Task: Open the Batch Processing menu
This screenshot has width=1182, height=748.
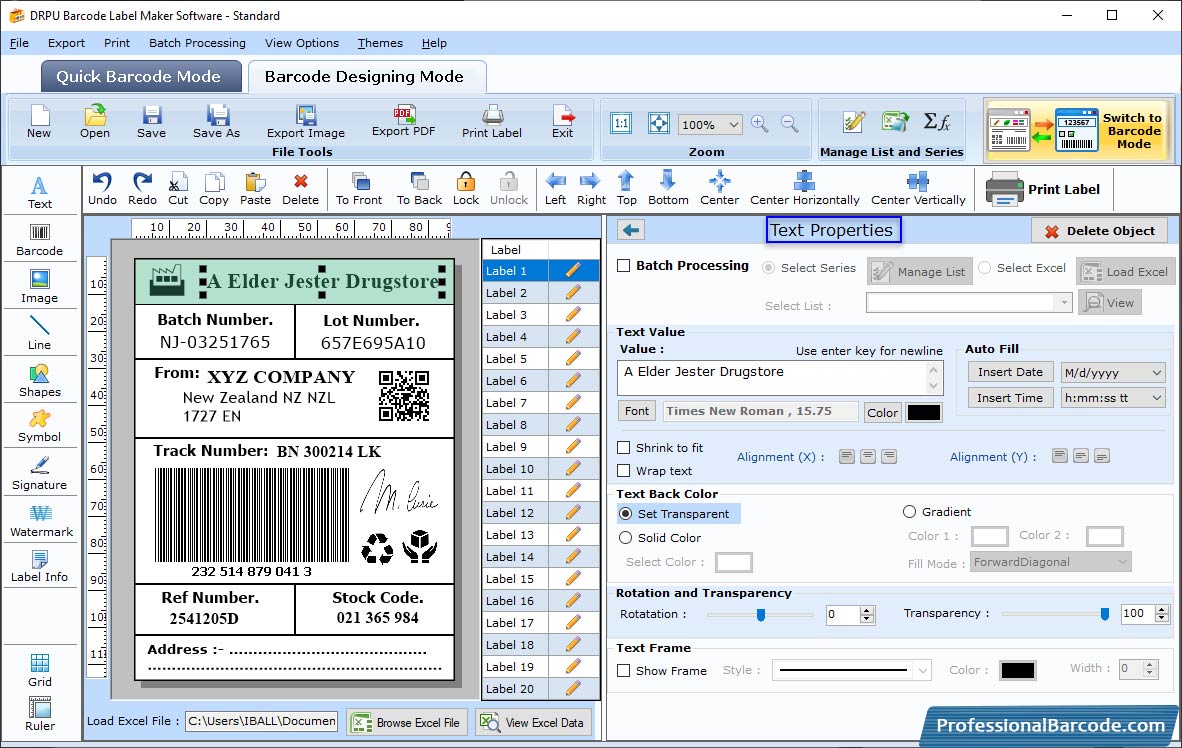Action: click(x=198, y=43)
